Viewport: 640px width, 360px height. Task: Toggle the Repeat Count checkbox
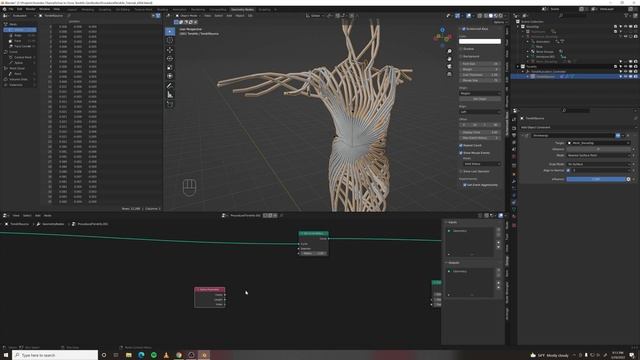tap(461, 145)
